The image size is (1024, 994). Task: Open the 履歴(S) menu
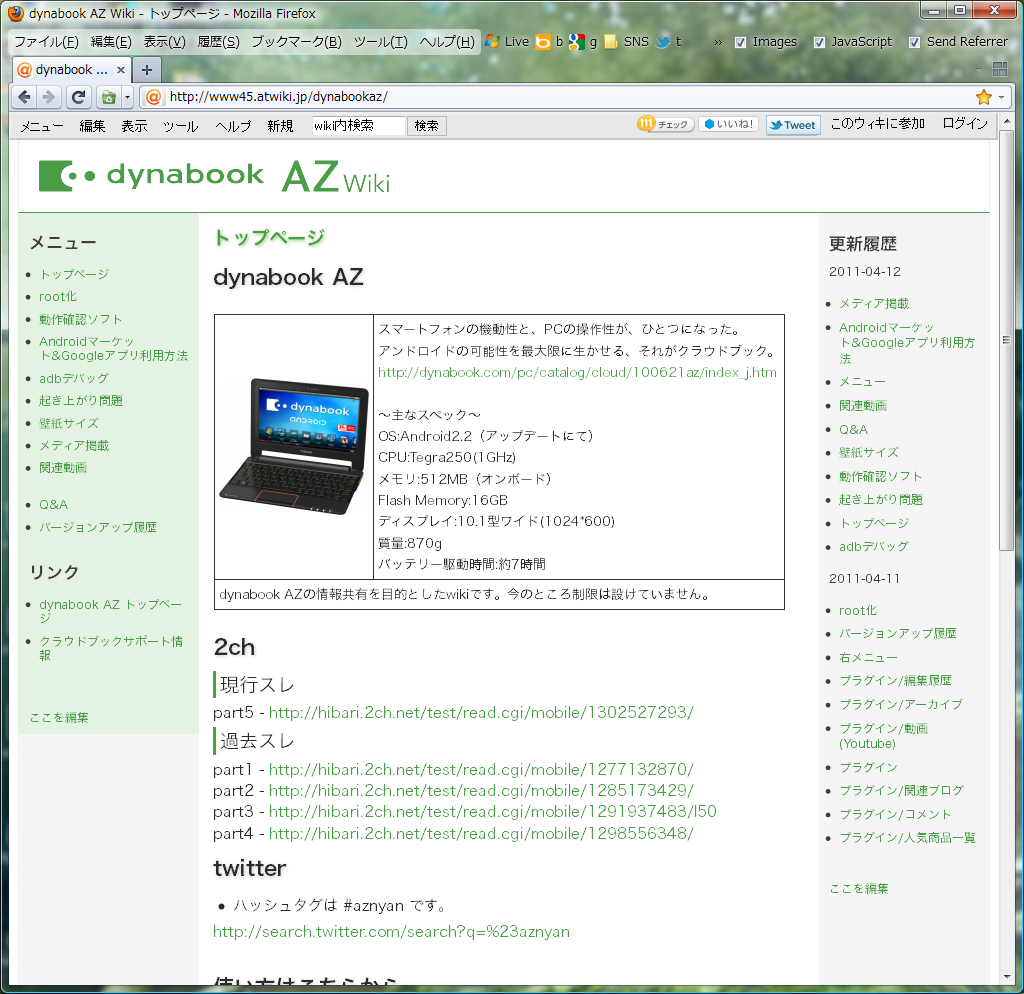[x=218, y=42]
